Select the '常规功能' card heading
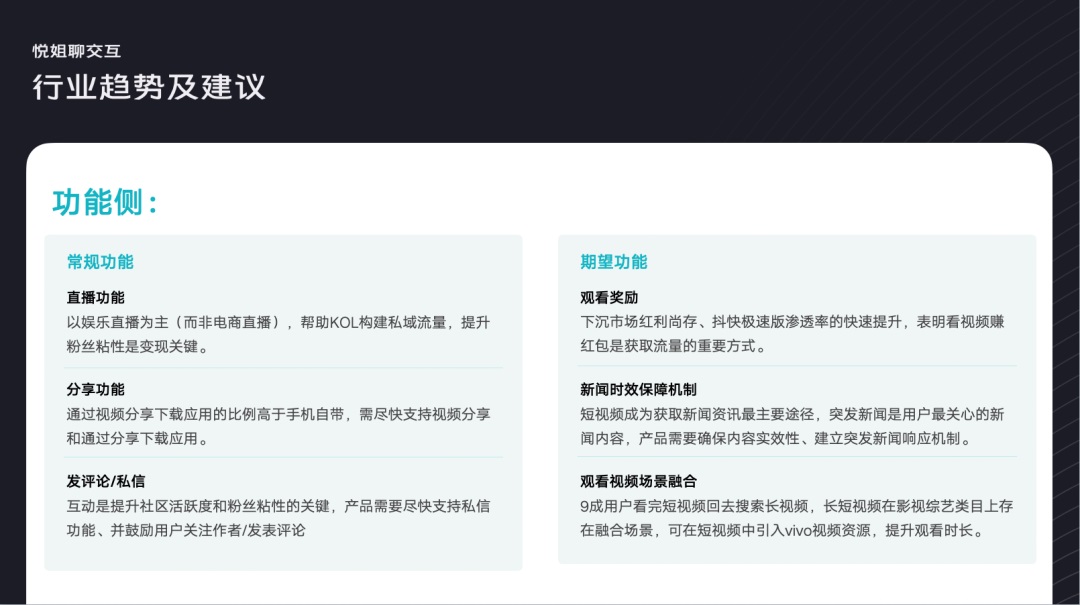This screenshot has height=605, width=1080. (x=100, y=262)
